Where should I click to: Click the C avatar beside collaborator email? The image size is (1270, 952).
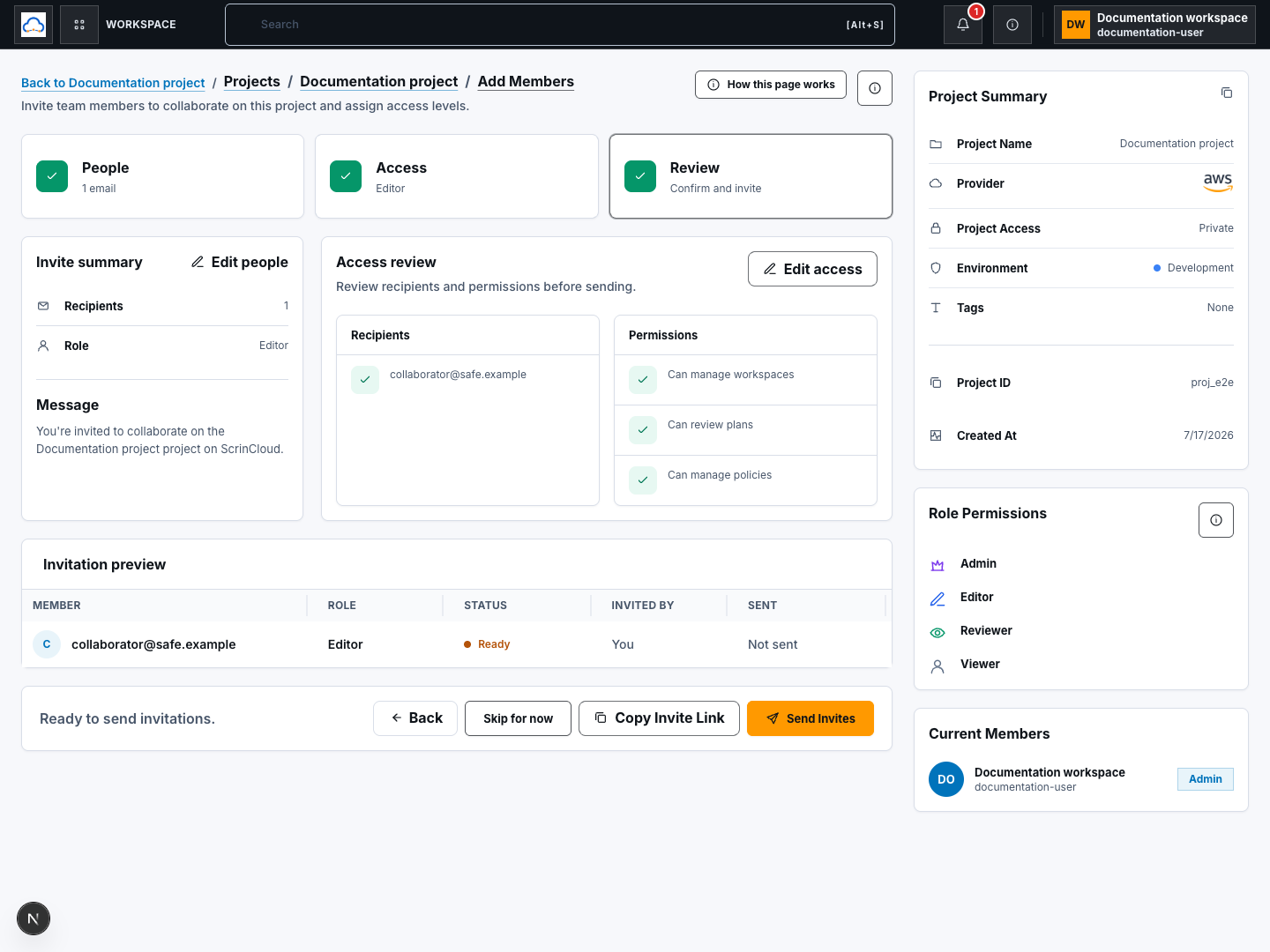click(x=47, y=644)
